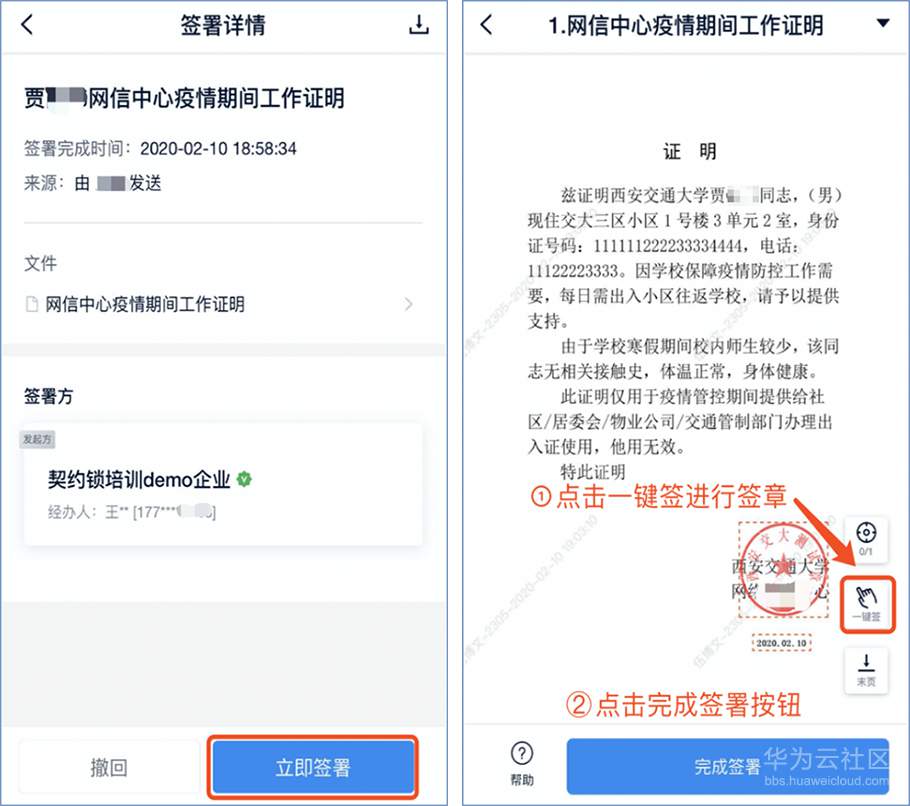Click the 立即签署 button

pos(313,767)
